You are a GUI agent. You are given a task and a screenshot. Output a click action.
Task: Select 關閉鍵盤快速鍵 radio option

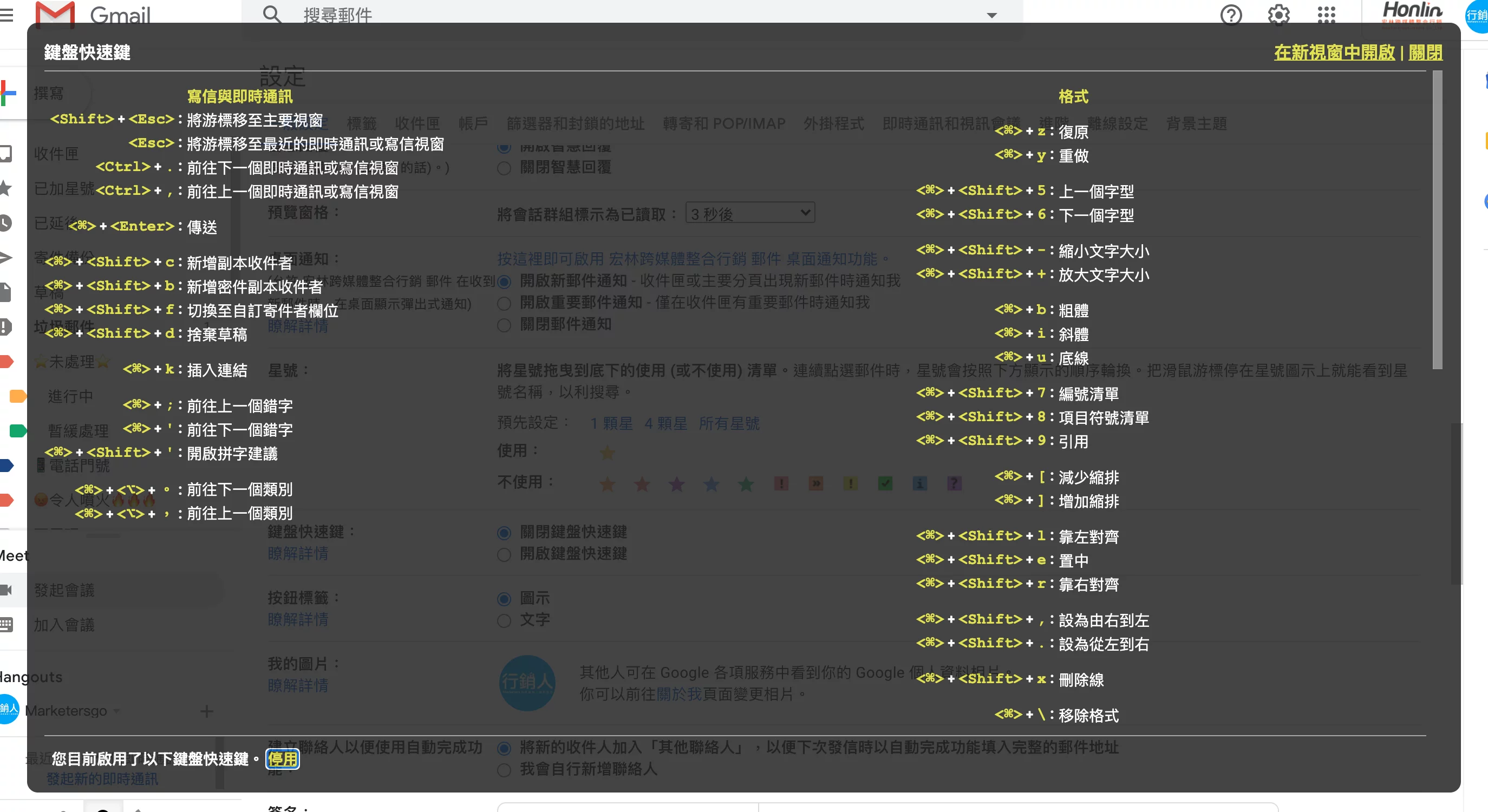[504, 533]
